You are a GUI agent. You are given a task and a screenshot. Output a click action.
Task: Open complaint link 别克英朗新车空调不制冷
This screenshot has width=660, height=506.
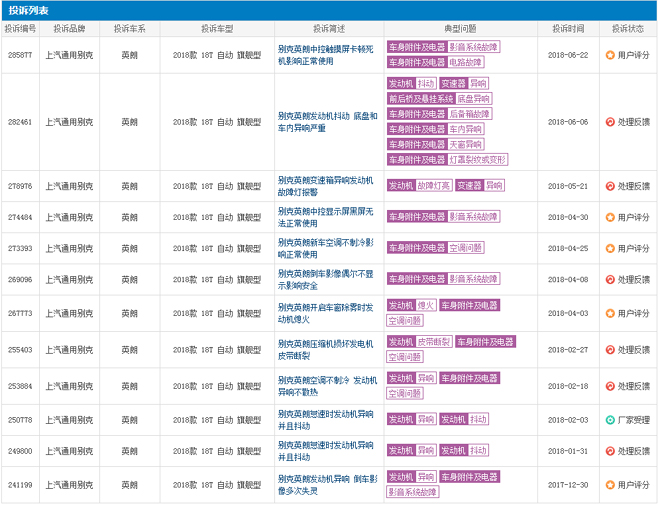[325, 248]
